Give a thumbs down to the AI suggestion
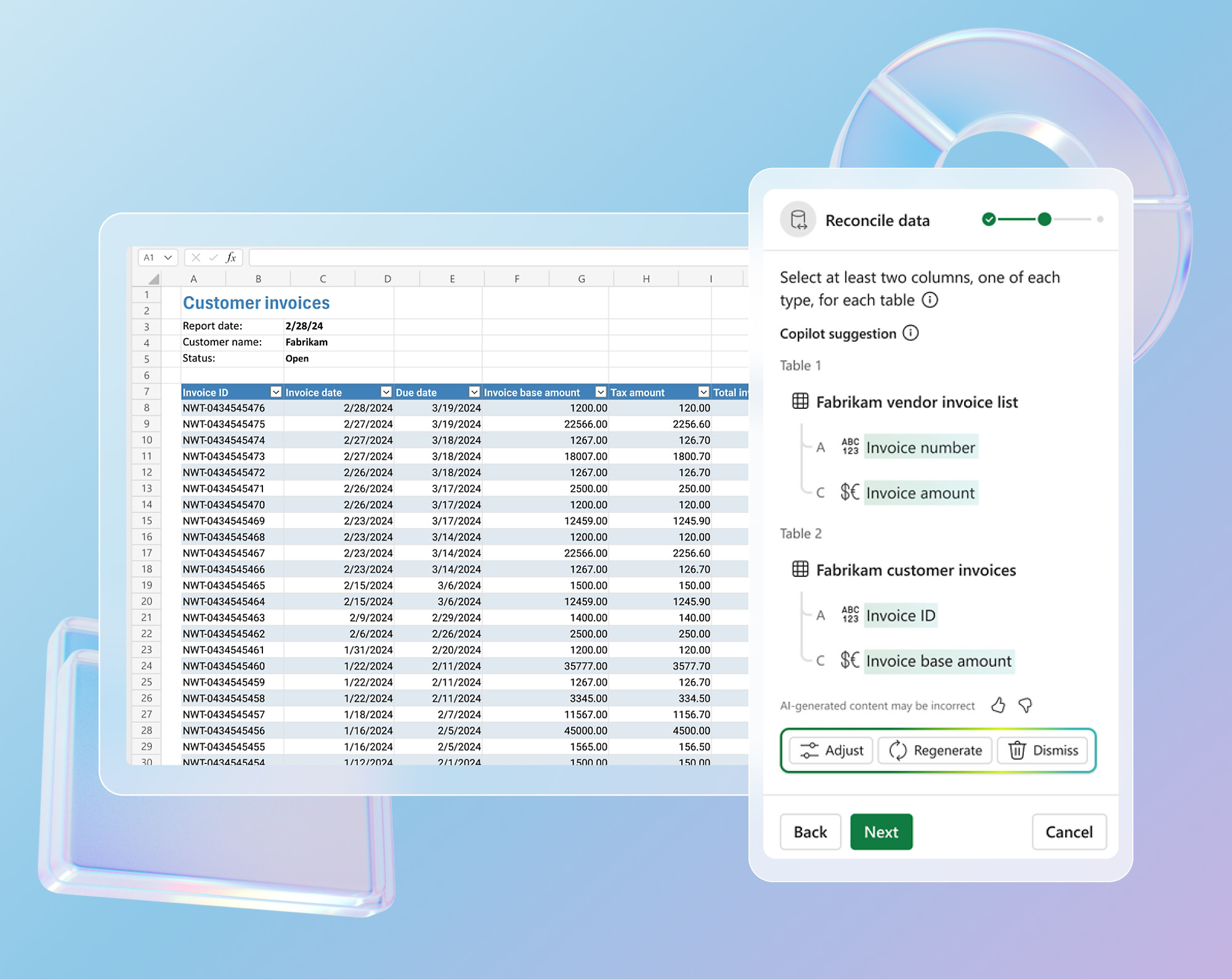Image resolution: width=1232 pixels, height=979 pixels. pyautogui.click(x=1024, y=706)
